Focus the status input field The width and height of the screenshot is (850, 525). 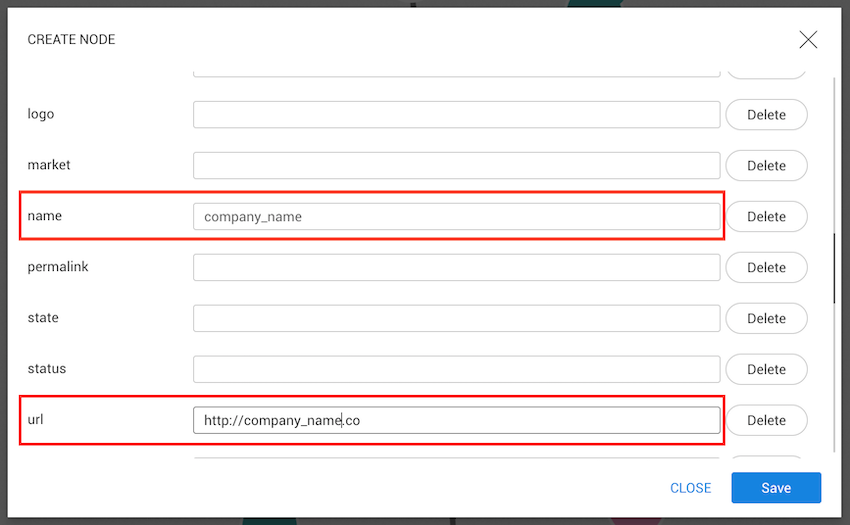click(x=456, y=370)
